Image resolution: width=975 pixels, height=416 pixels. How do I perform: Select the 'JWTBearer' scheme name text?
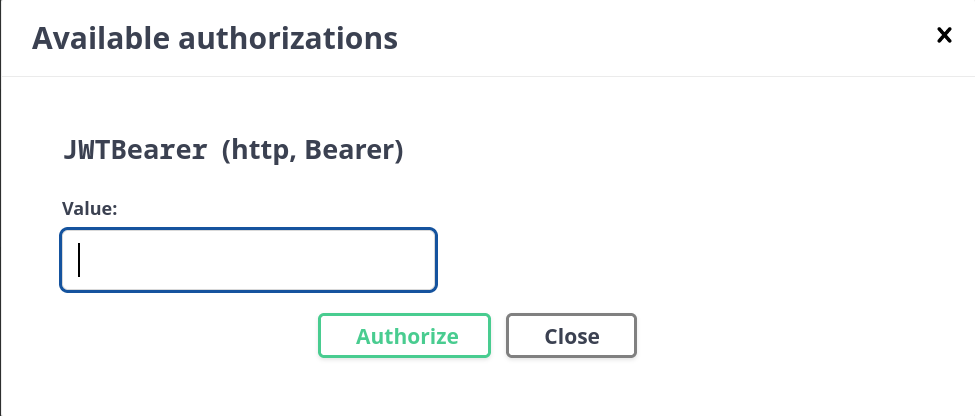[x=135, y=151]
